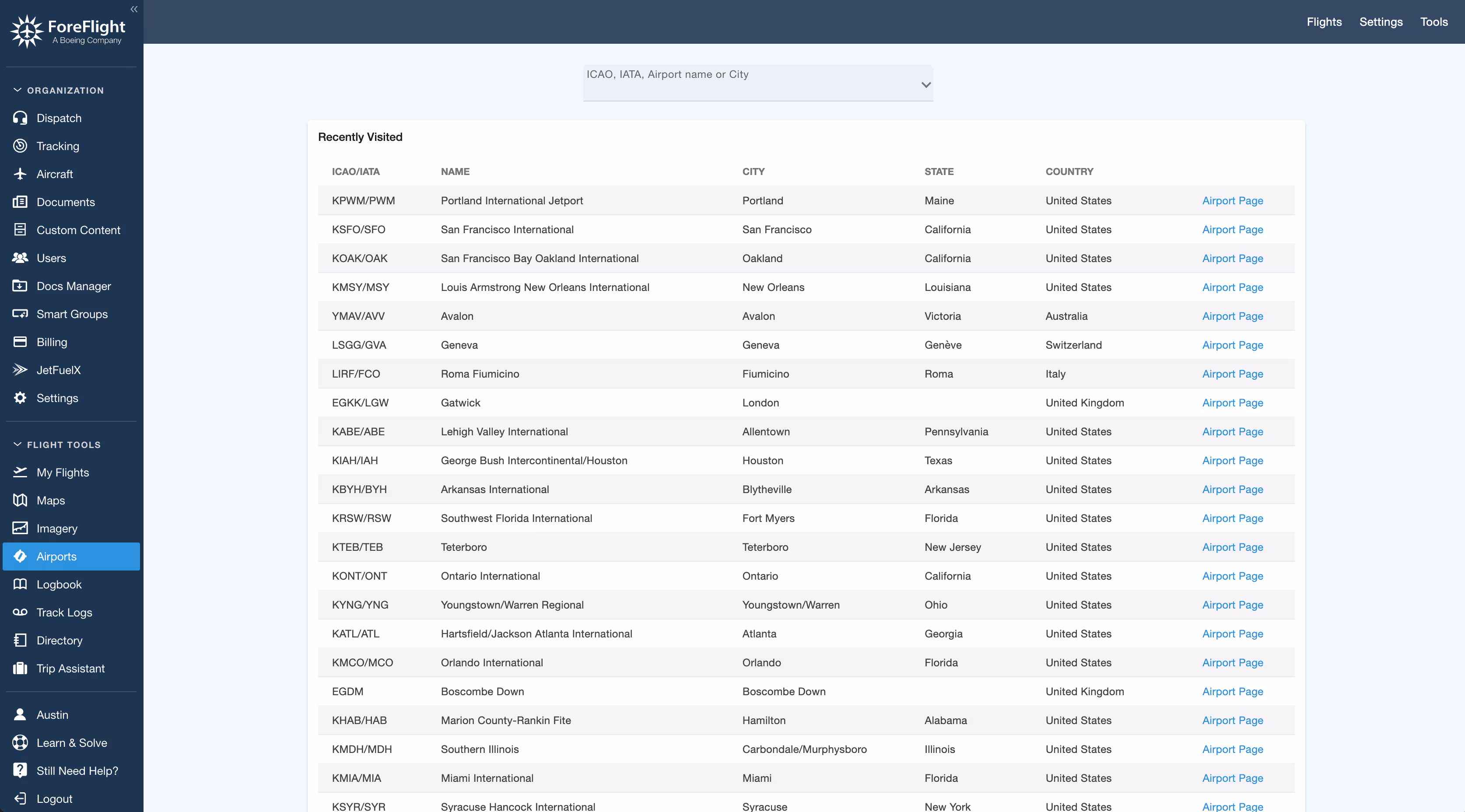Click the Logout sidebar item
The image size is (1465, 812).
pos(54,798)
